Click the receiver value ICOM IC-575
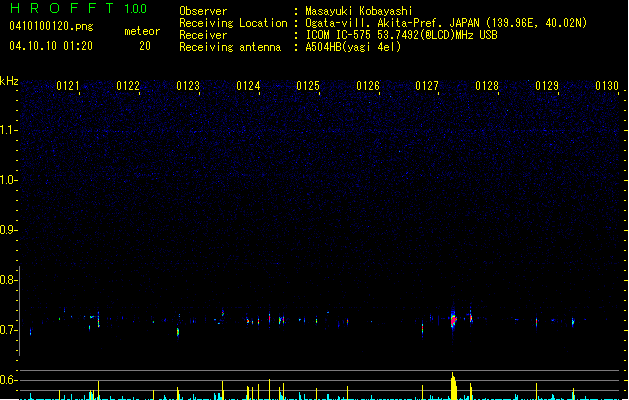The height and width of the screenshot is (400, 629). [338, 35]
